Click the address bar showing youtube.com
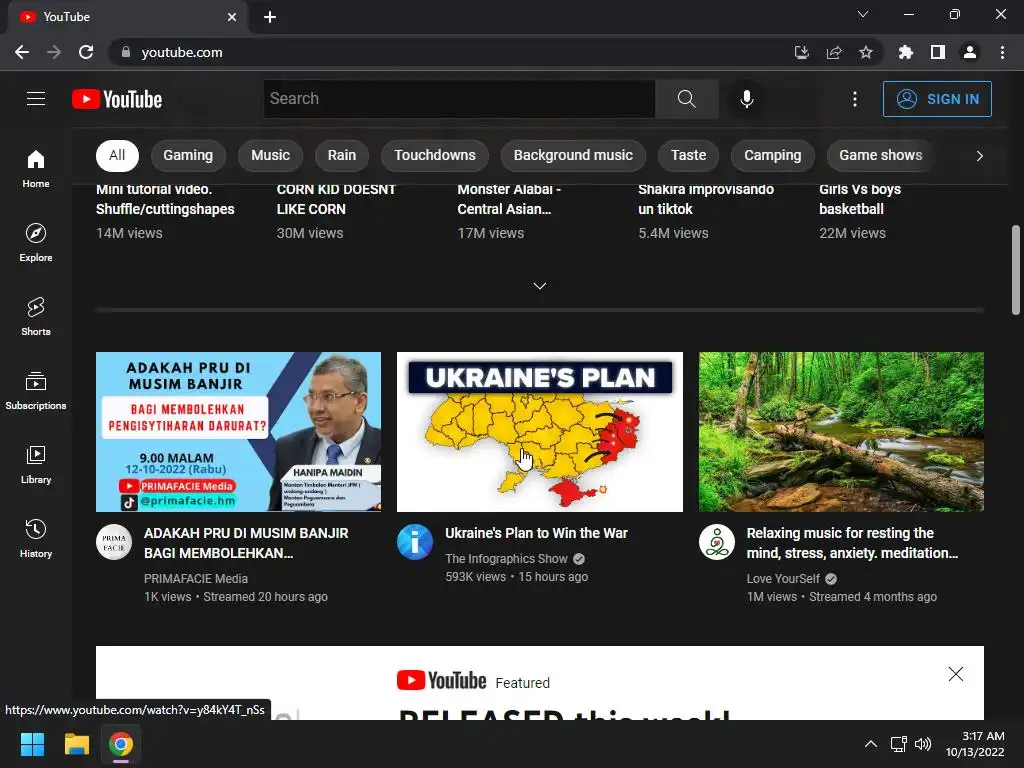 [x=451, y=52]
